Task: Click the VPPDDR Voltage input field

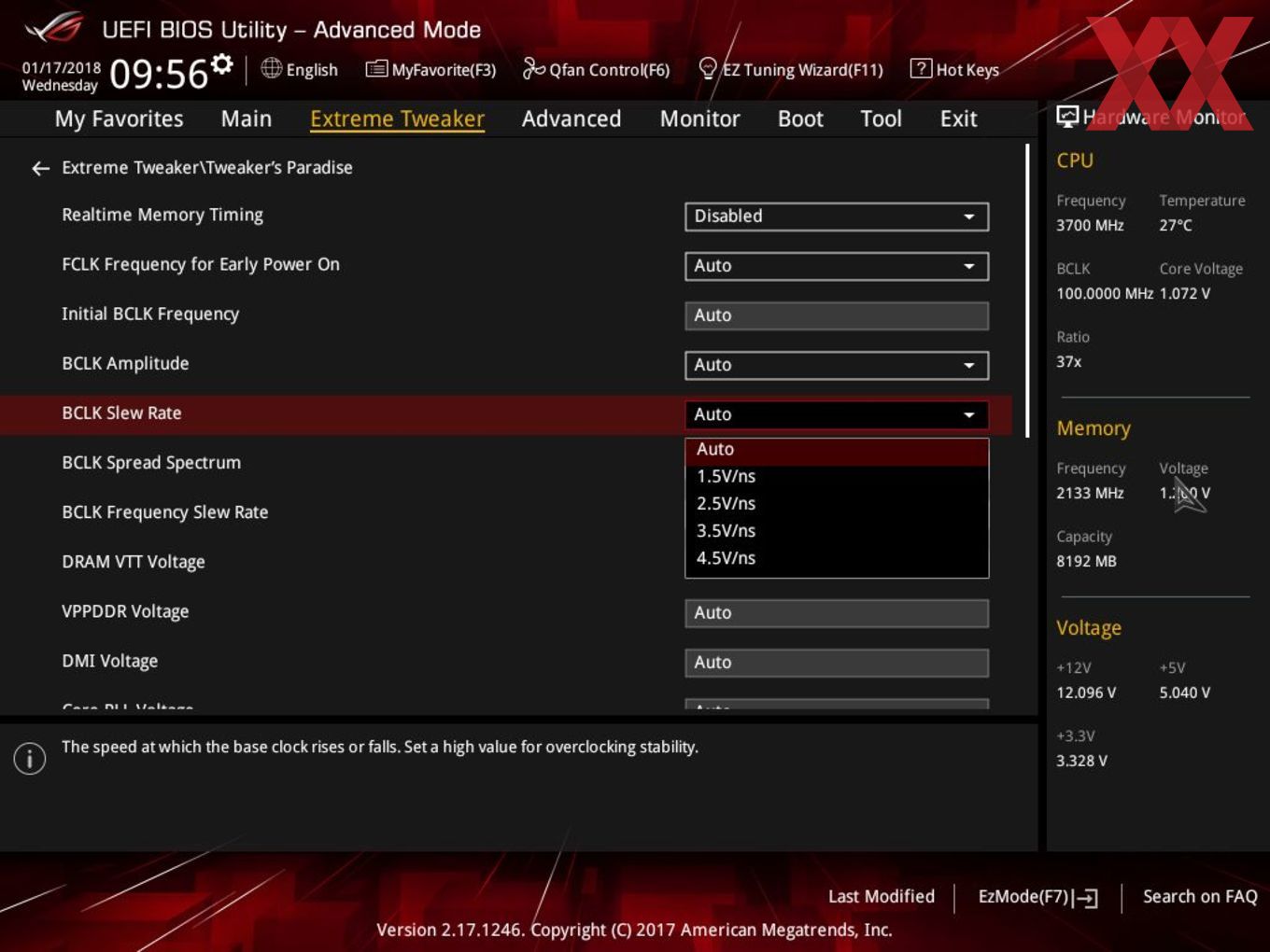Action: pos(837,613)
